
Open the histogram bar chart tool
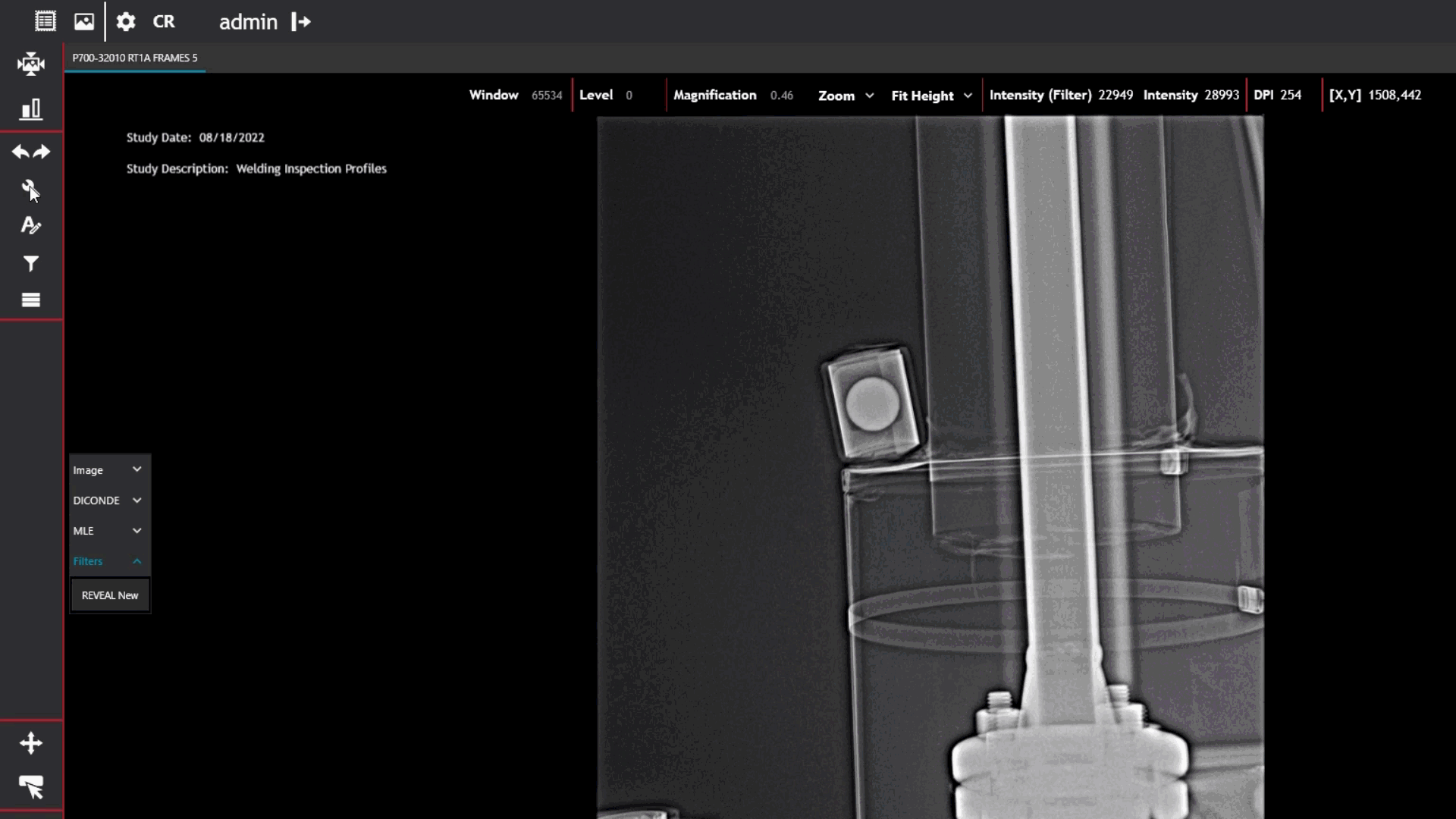[x=31, y=109]
